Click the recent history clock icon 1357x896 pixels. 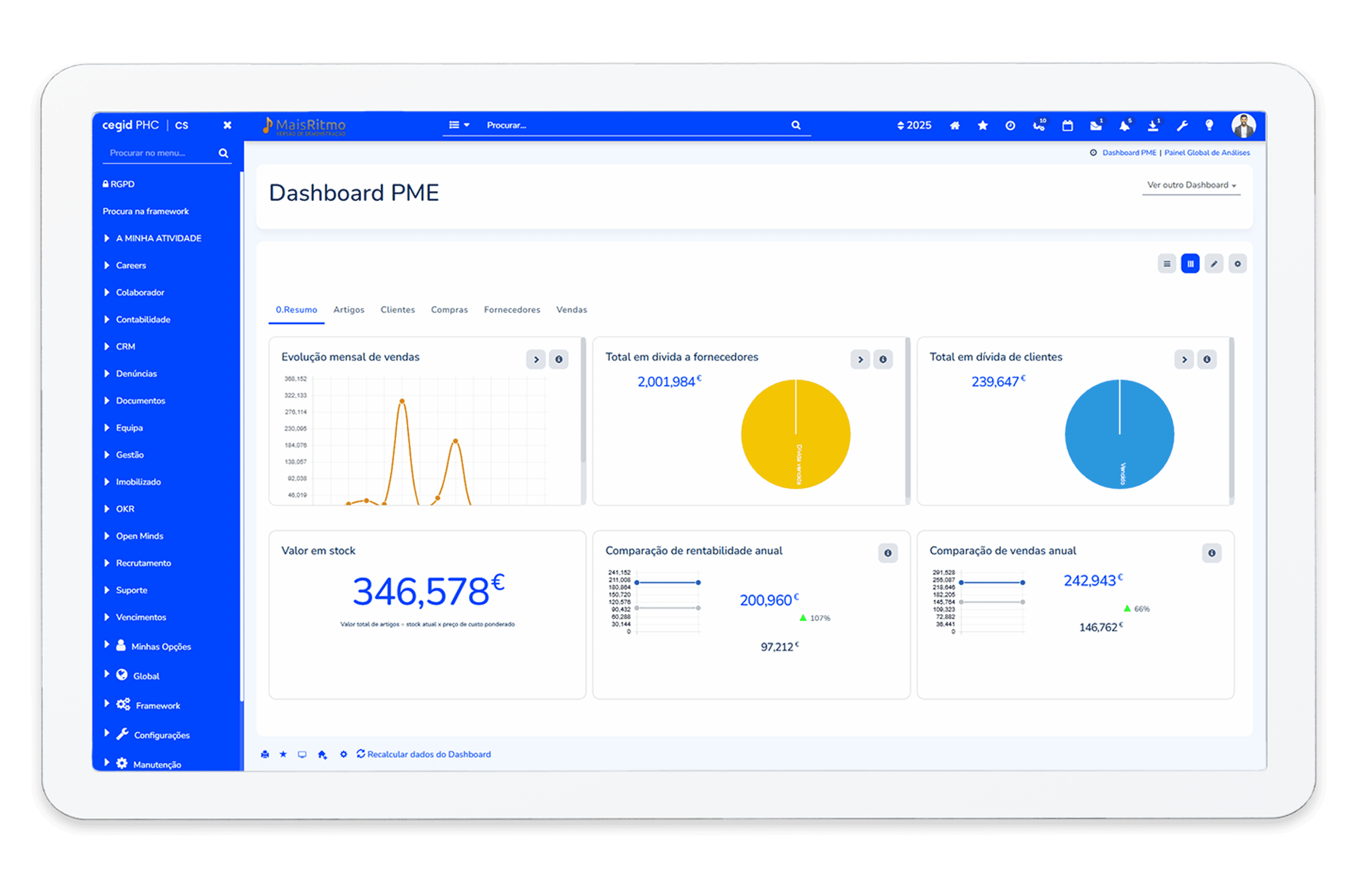tap(1010, 126)
